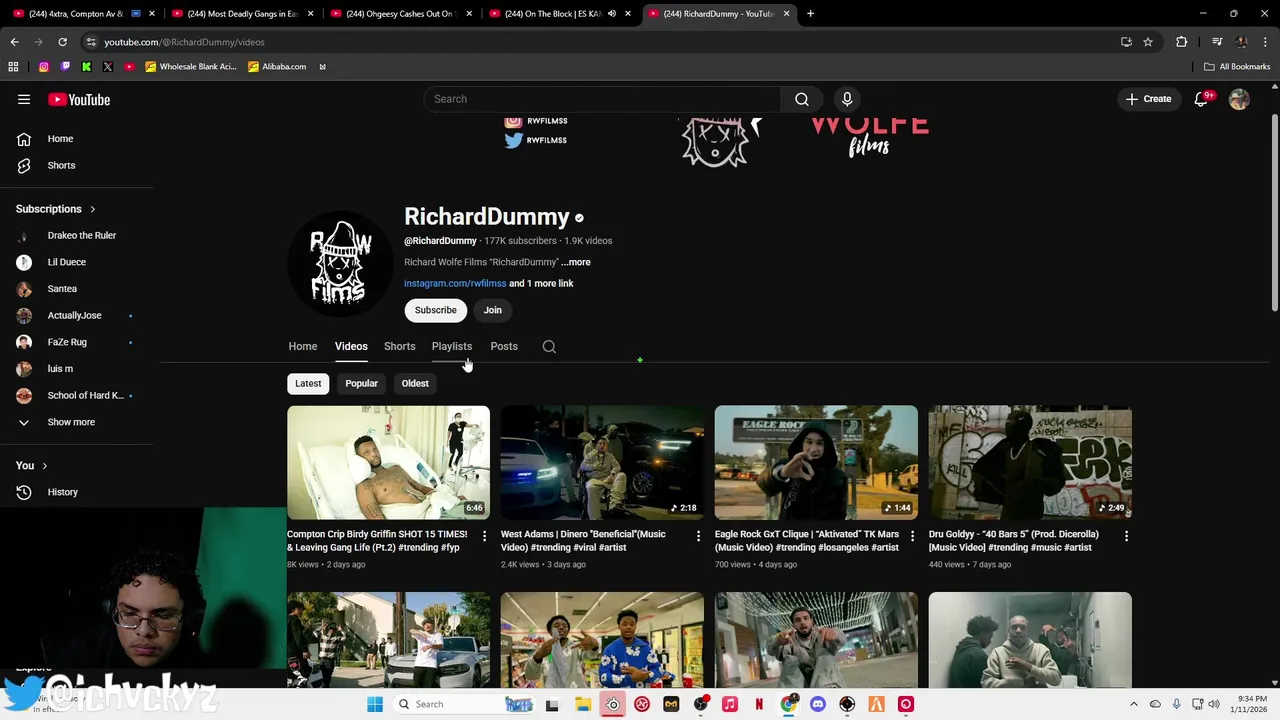Open instagram.com/rwfilmss link
This screenshot has height=720, width=1280.
point(455,283)
